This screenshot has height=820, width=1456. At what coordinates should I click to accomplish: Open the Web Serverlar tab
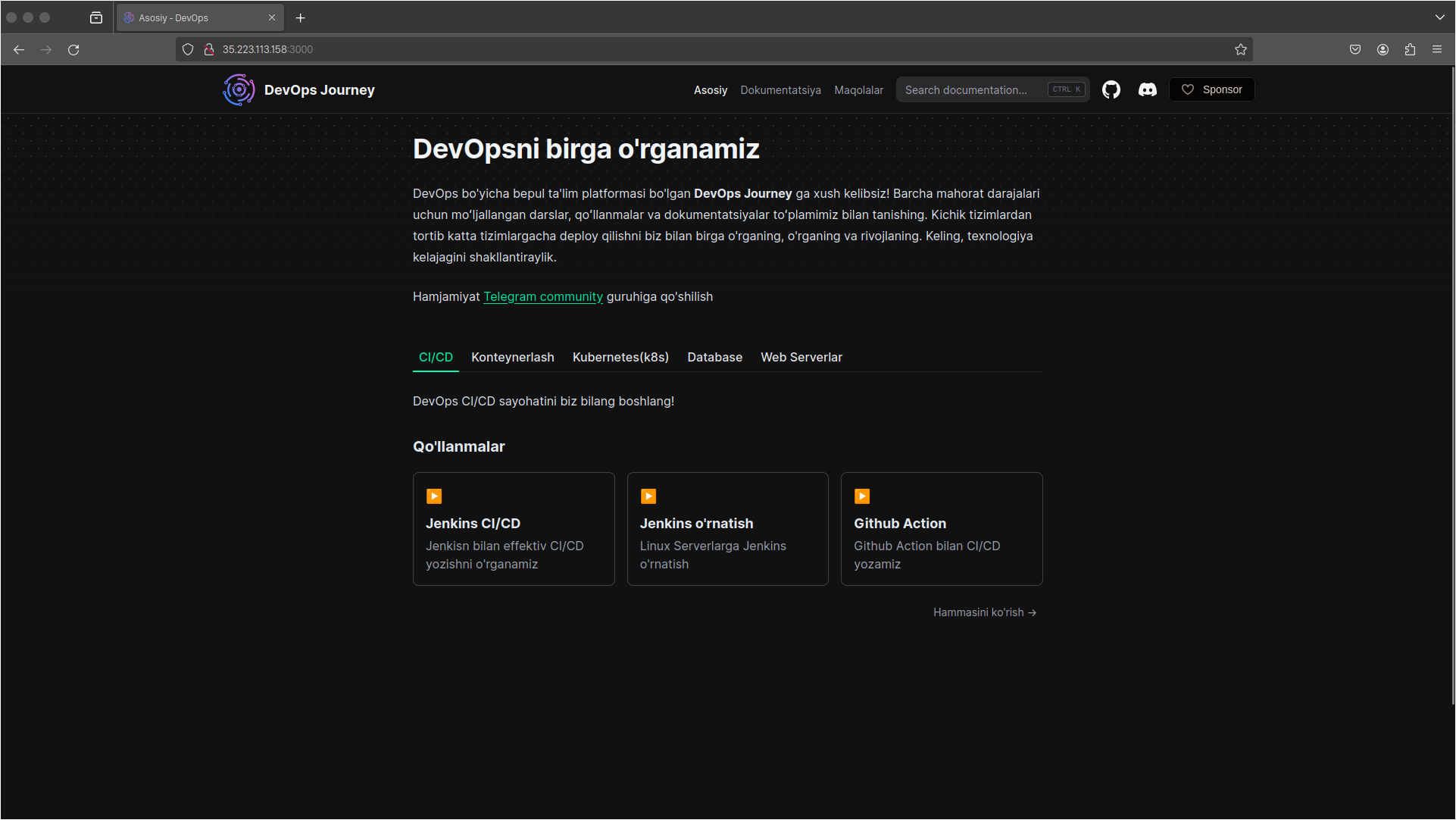(801, 357)
